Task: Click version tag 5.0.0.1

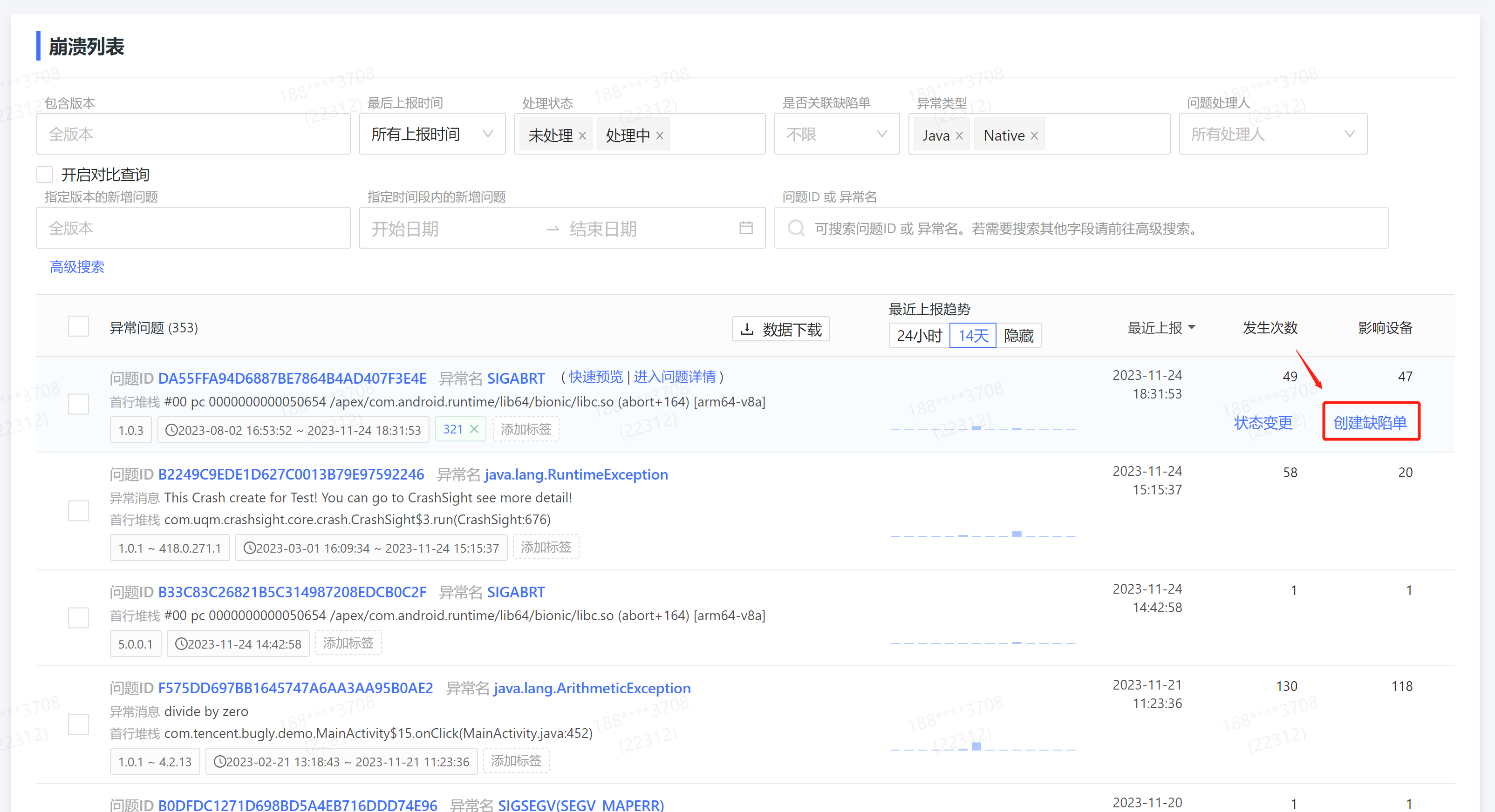Action: pos(135,644)
